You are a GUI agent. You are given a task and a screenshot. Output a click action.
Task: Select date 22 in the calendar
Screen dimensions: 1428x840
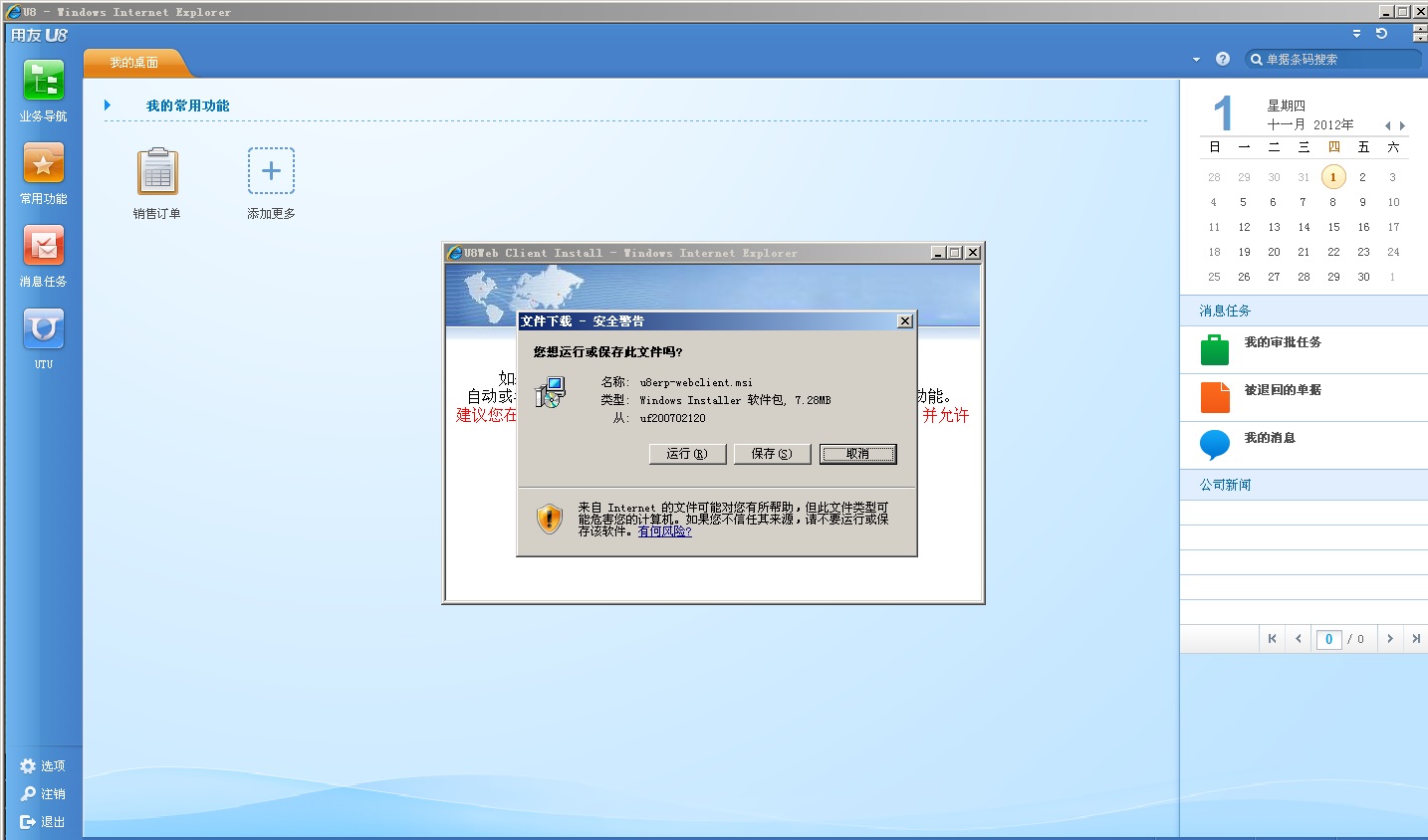pos(1333,252)
